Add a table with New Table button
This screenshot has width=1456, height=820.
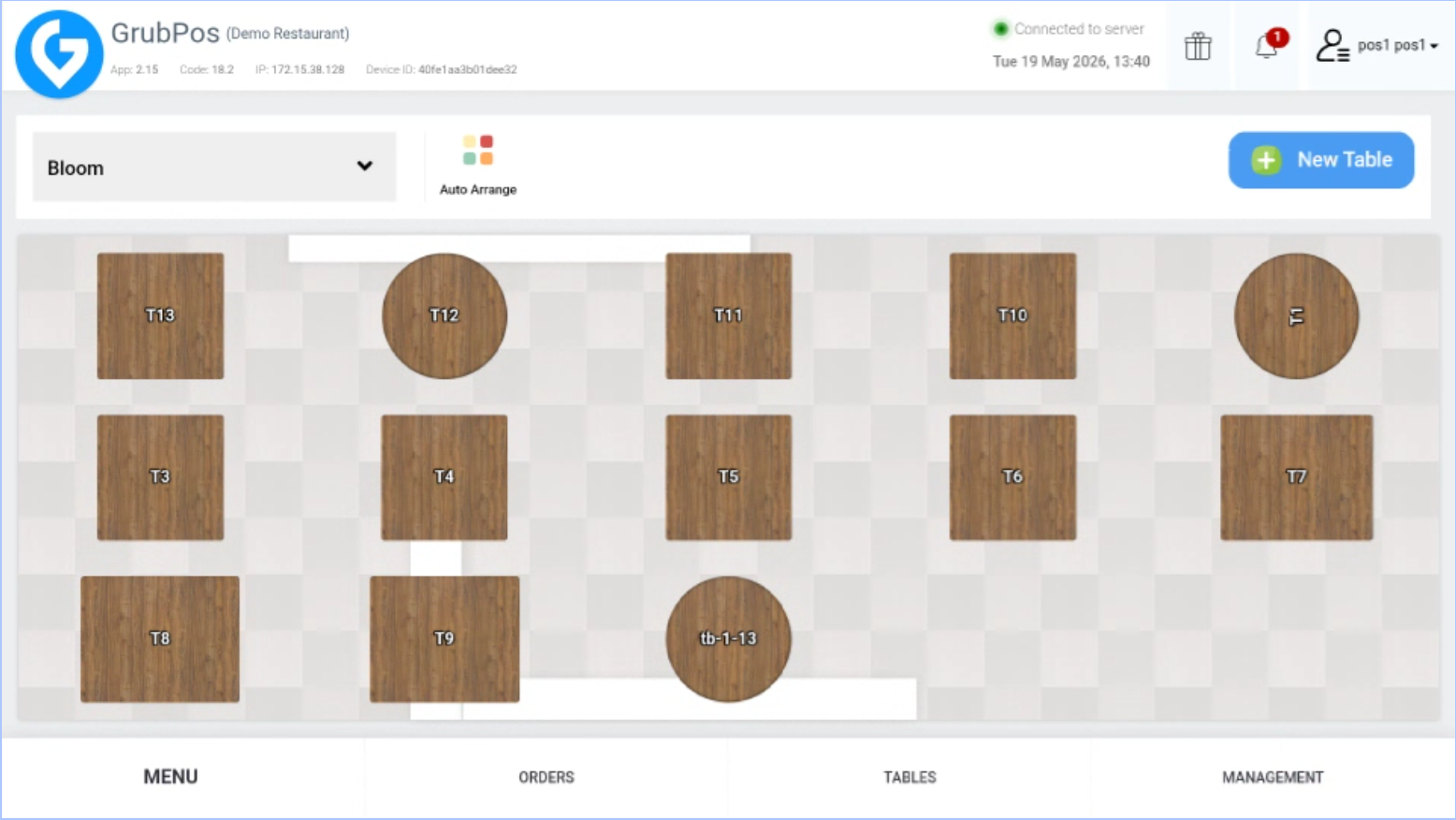1320,160
